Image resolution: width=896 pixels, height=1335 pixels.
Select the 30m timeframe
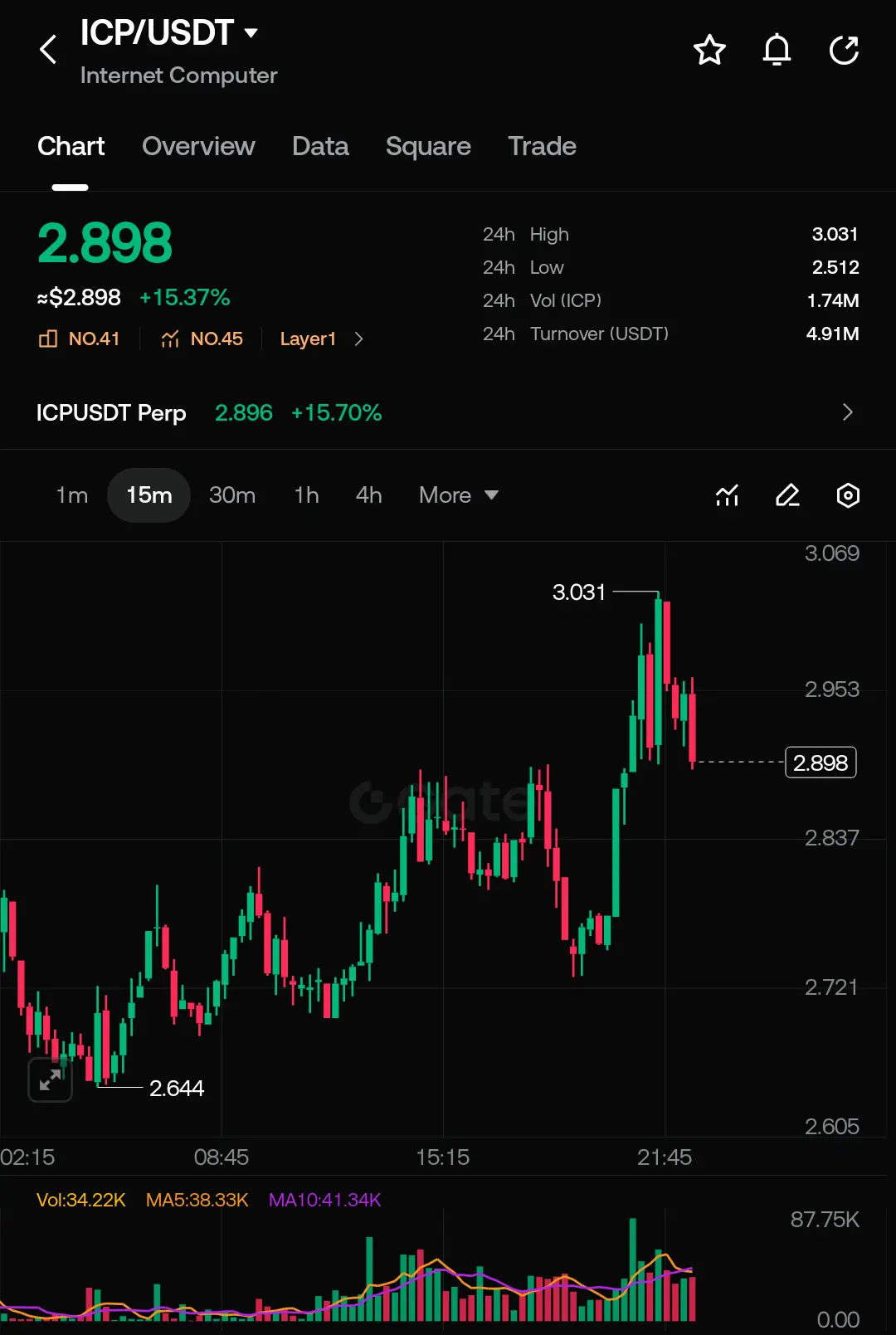232,495
